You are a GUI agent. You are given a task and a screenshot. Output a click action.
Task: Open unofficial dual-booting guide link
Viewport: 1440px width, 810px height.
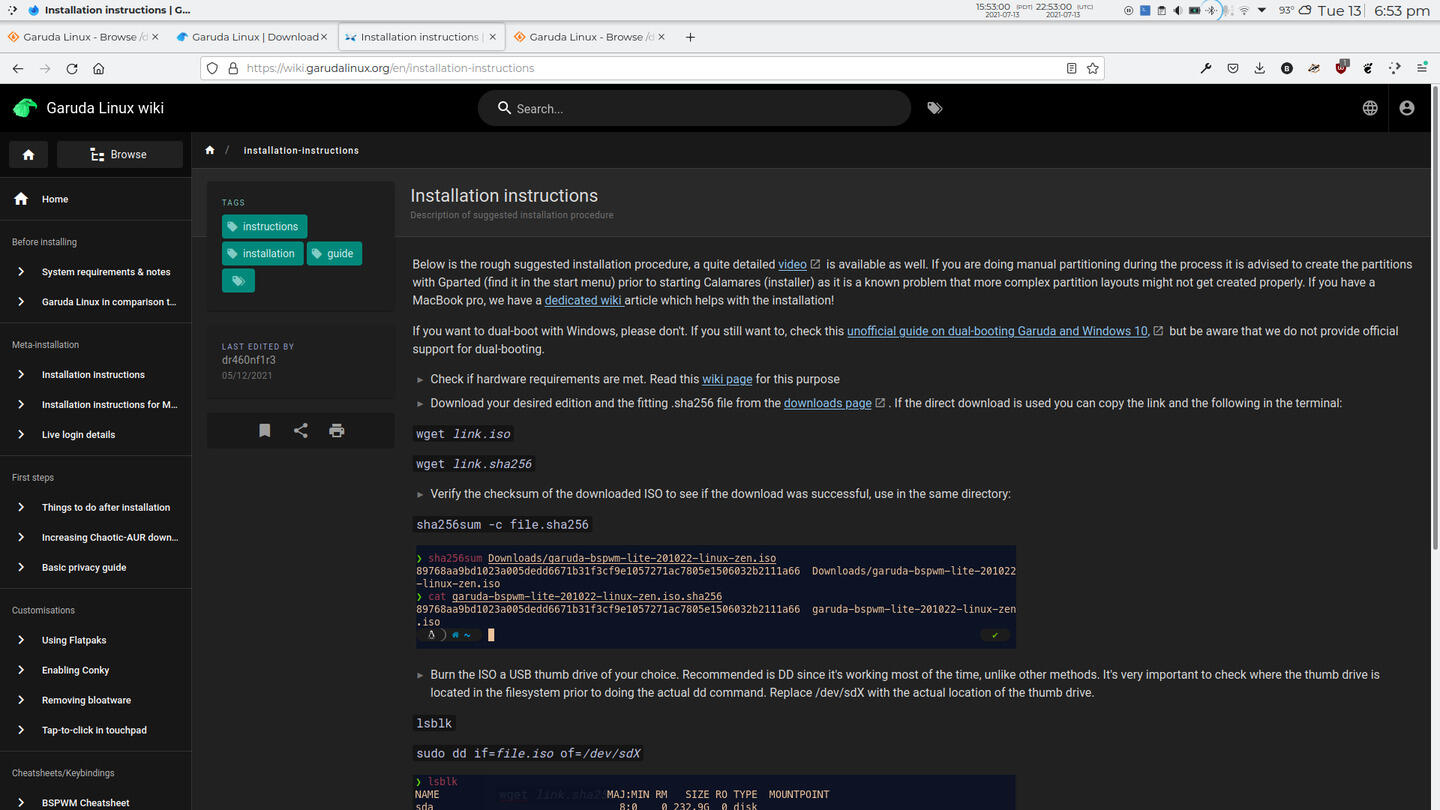pyautogui.click(x=997, y=331)
